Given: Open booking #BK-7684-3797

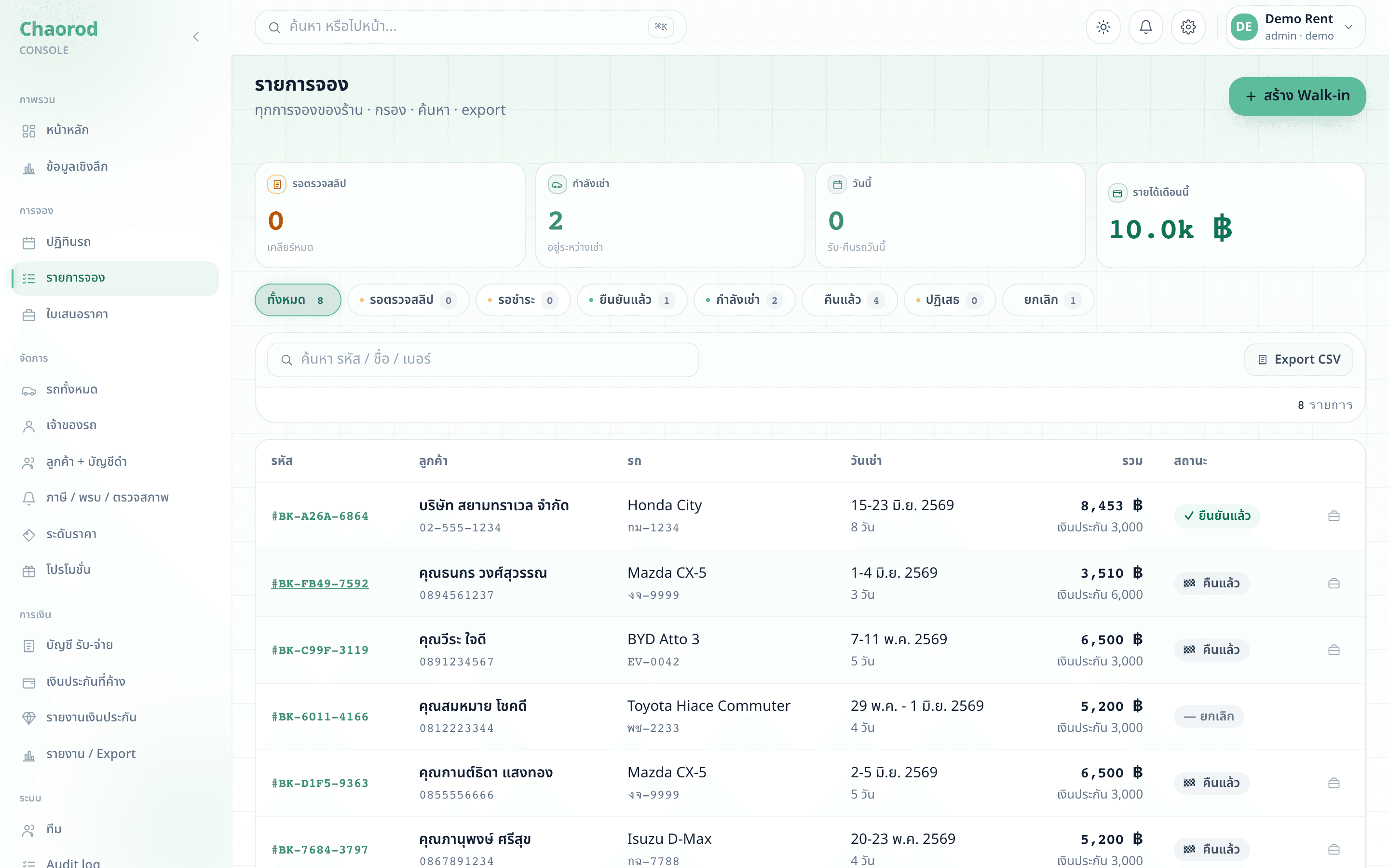Looking at the screenshot, I should click(x=320, y=850).
